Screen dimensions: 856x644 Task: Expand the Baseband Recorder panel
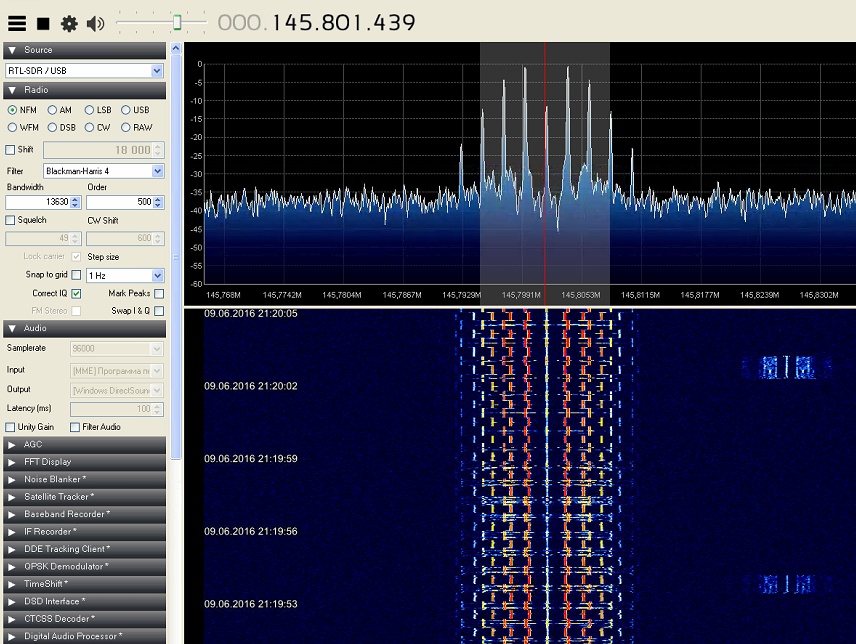[85, 515]
